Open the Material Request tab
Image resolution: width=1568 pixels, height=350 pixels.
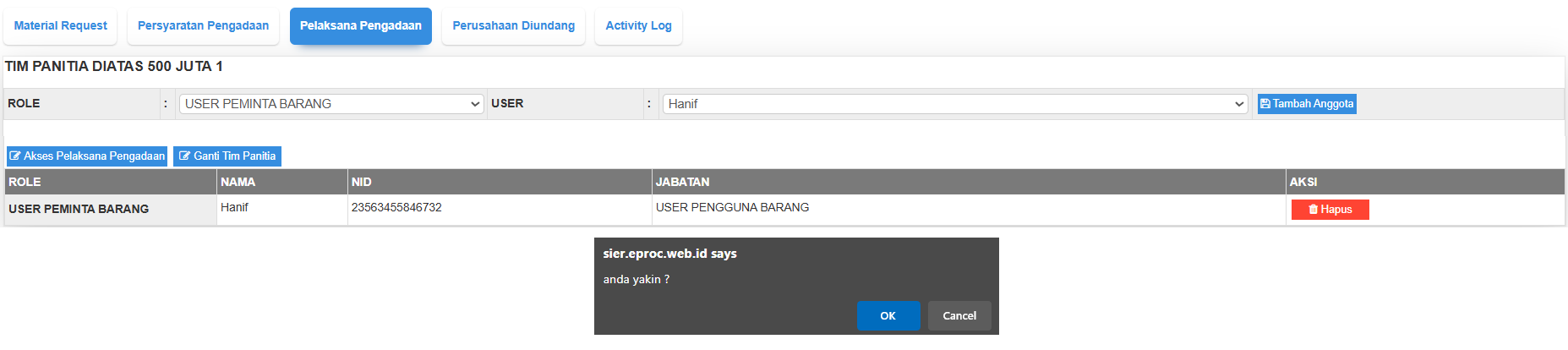coord(61,26)
